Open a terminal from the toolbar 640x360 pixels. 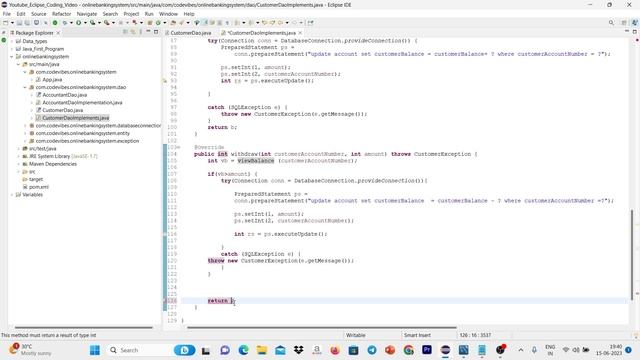[36, 23]
